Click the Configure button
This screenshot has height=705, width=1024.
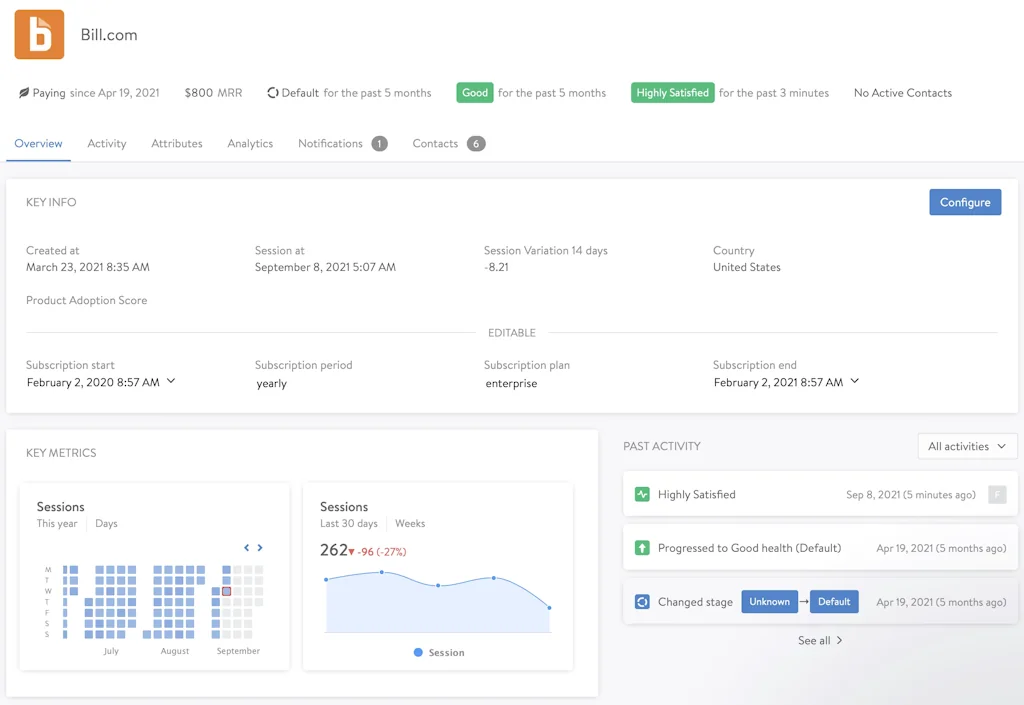964,202
